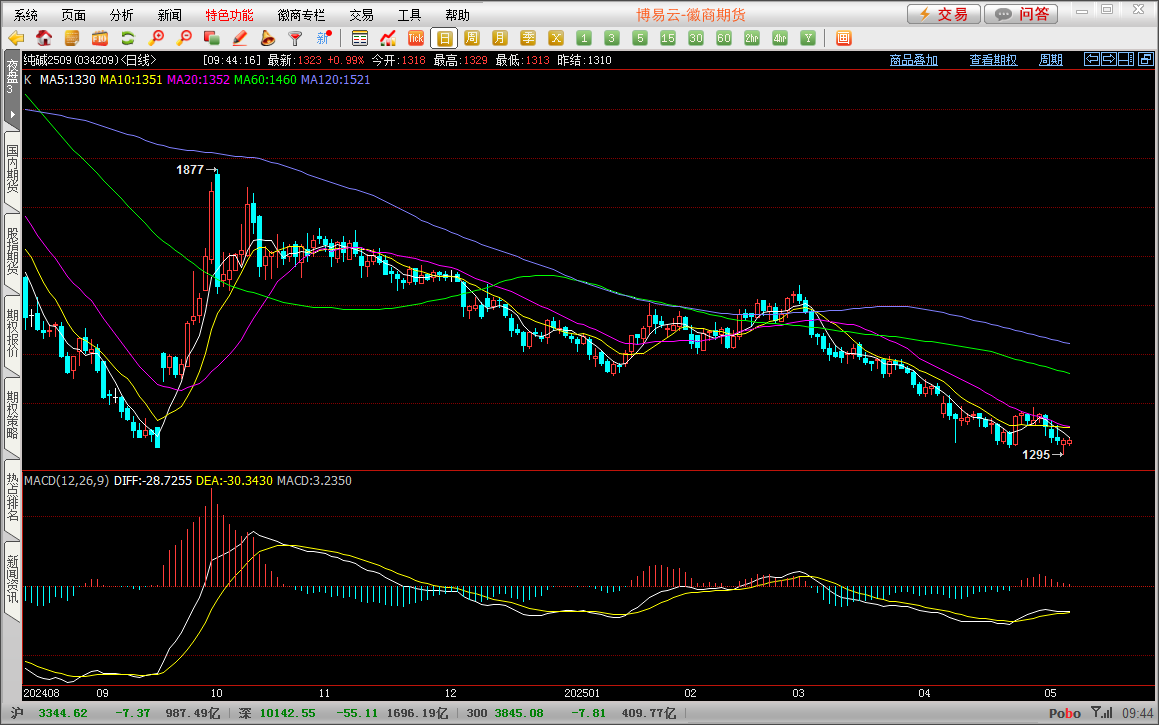Switch to Tick chart view
The width and height of the screenshot is (1159, 725).
416,38
